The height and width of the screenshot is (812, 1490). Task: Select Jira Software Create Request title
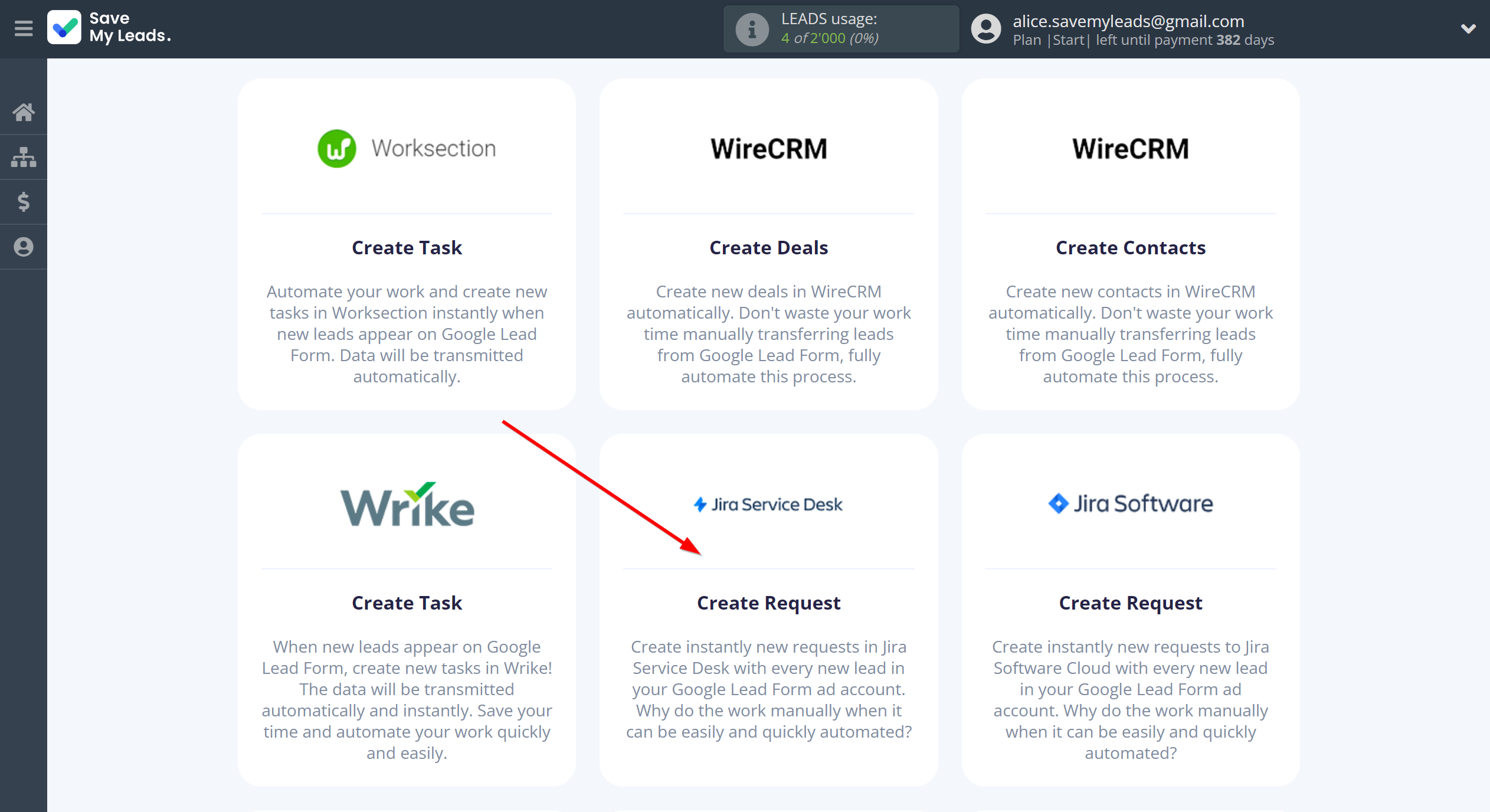[x=1130, y=603]
